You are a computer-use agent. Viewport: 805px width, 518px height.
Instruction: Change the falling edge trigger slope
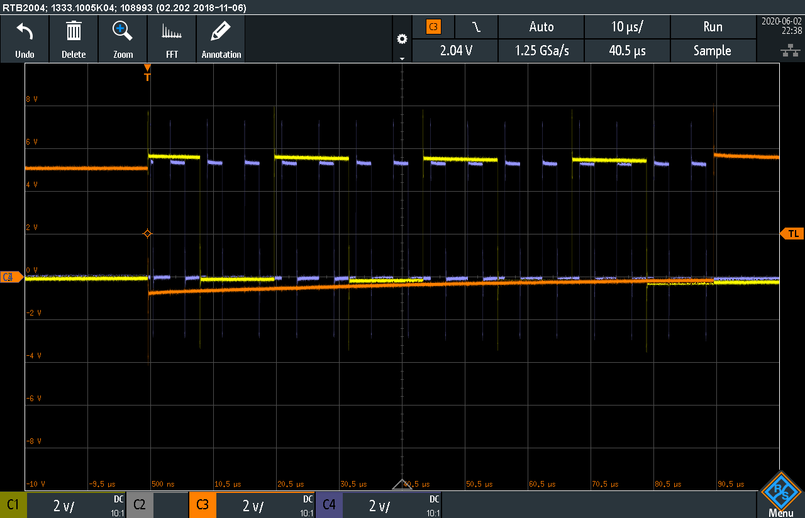pos(476,27)
